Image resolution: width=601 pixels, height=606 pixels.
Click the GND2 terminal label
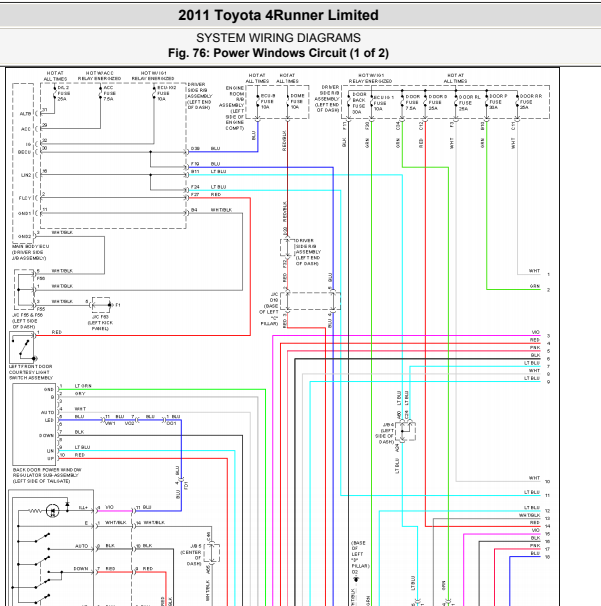(25, 236)
